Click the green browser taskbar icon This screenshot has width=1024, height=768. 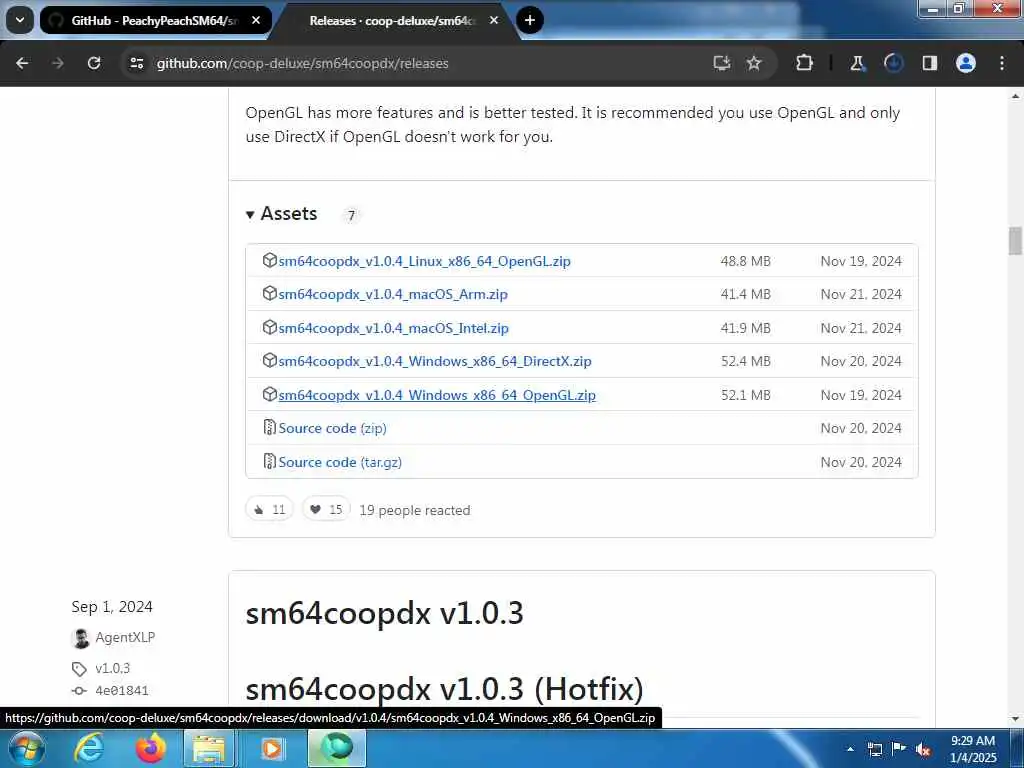tap(336, 748)
